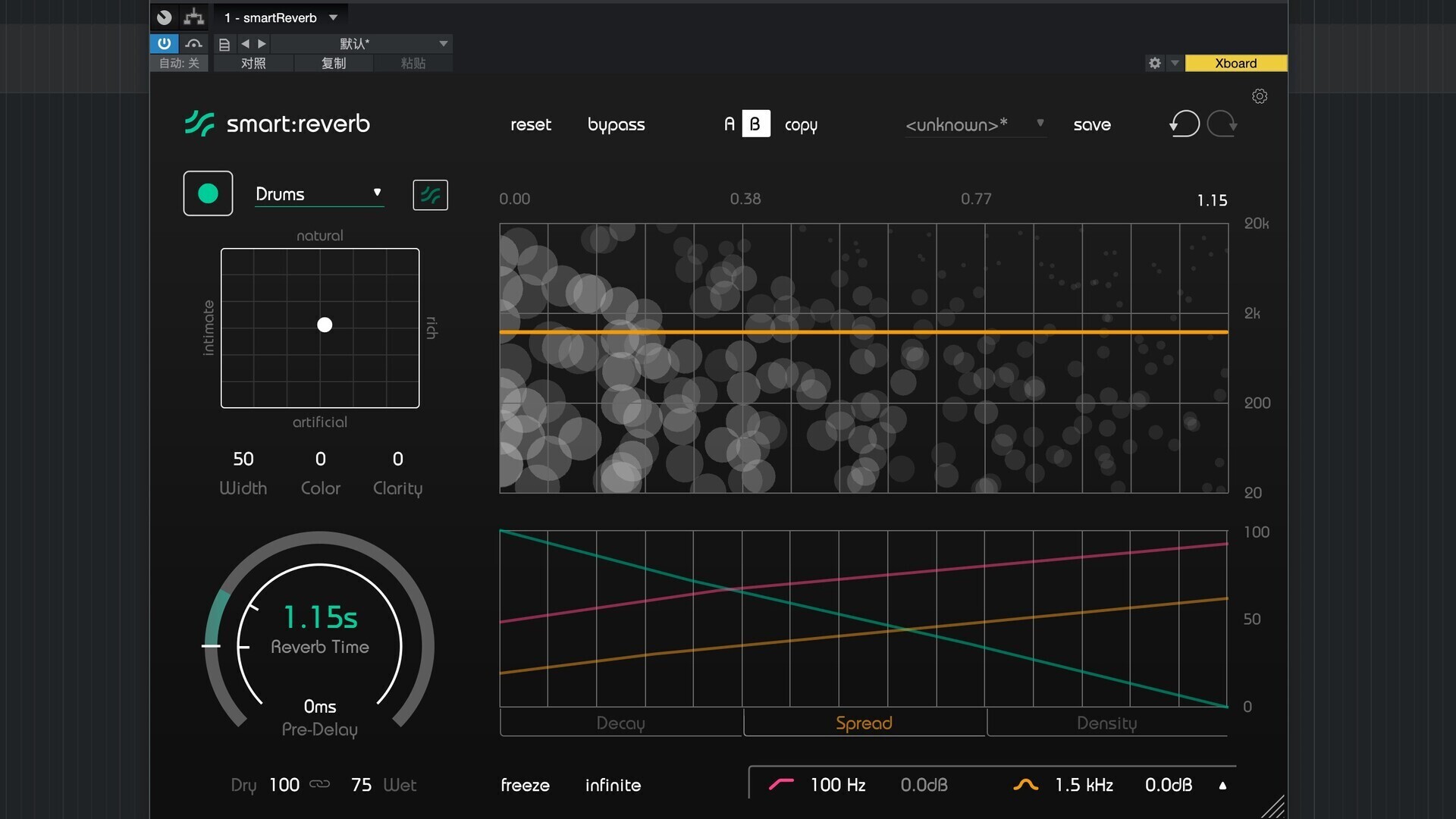This screenshot has height=819, width=1456.
Task: Enable infinite reverb
Action: pos(613,785)
